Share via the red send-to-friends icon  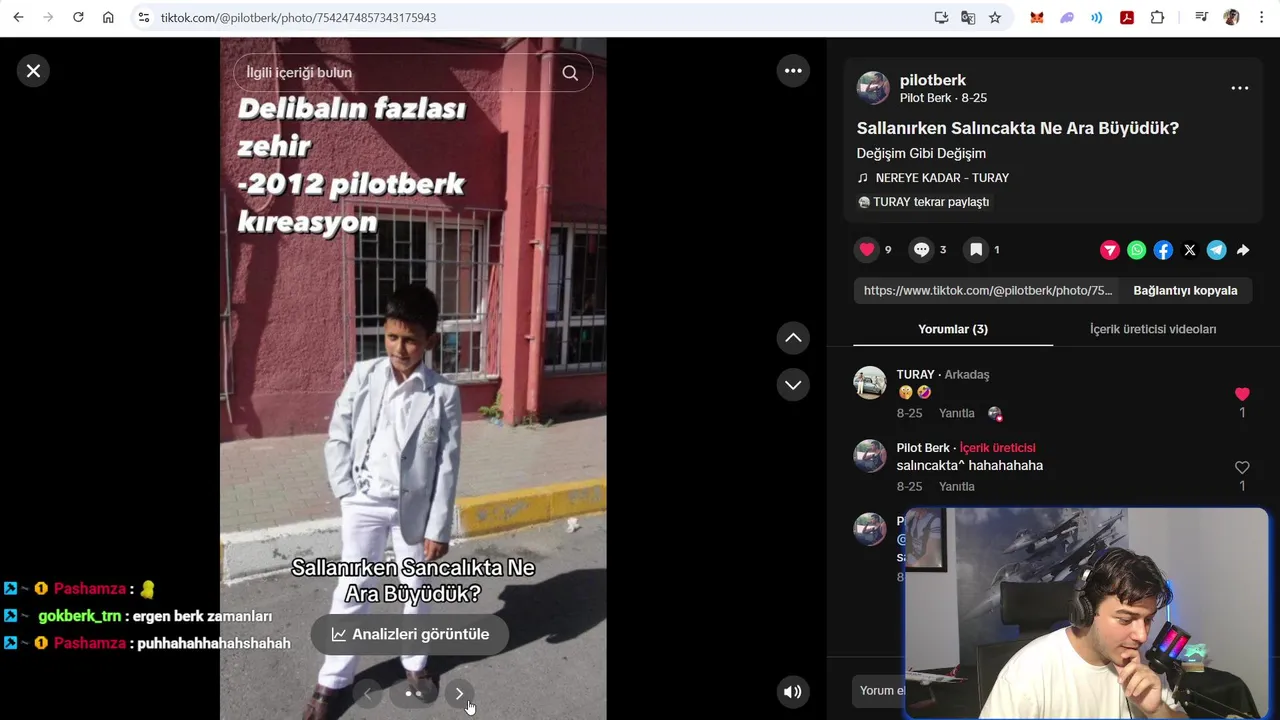click(1110, 250)
